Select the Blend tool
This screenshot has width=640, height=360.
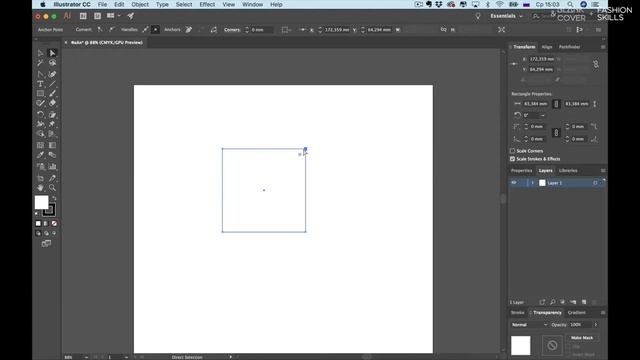click(52, 155)
